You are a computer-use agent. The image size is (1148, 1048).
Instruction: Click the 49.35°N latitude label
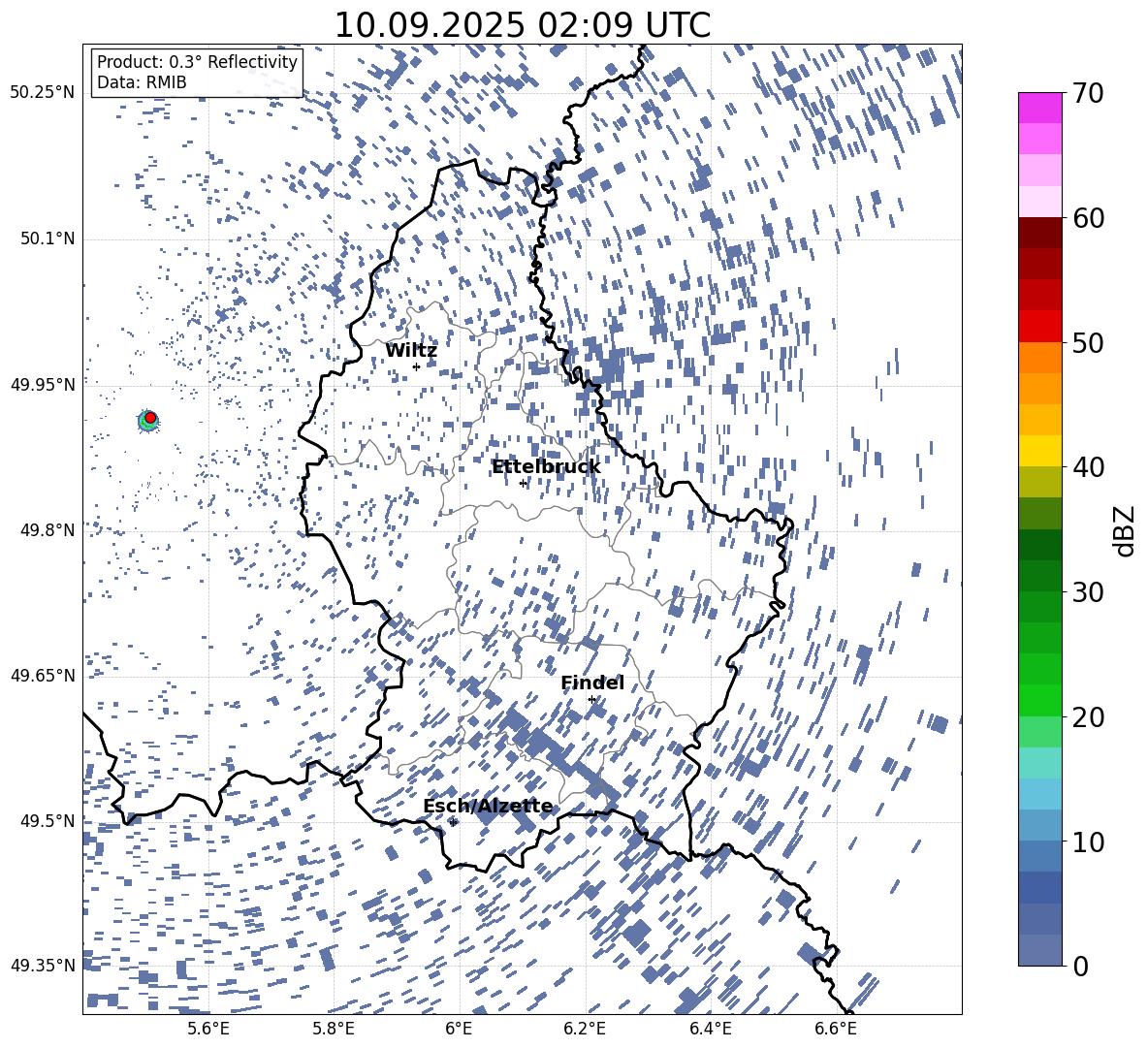[43, 966]
